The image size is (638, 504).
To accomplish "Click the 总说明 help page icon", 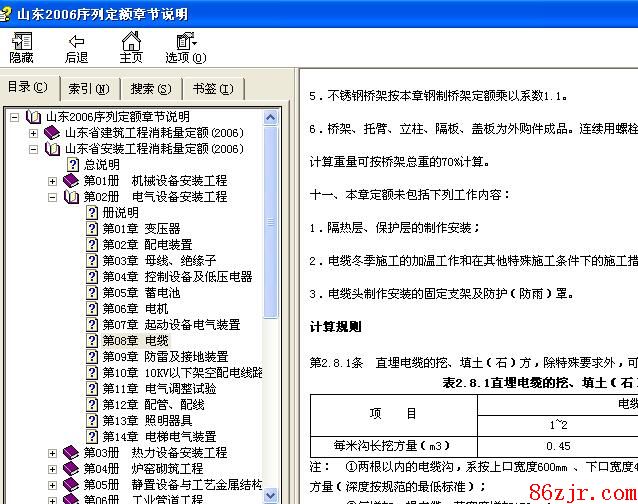I will 73,165.
